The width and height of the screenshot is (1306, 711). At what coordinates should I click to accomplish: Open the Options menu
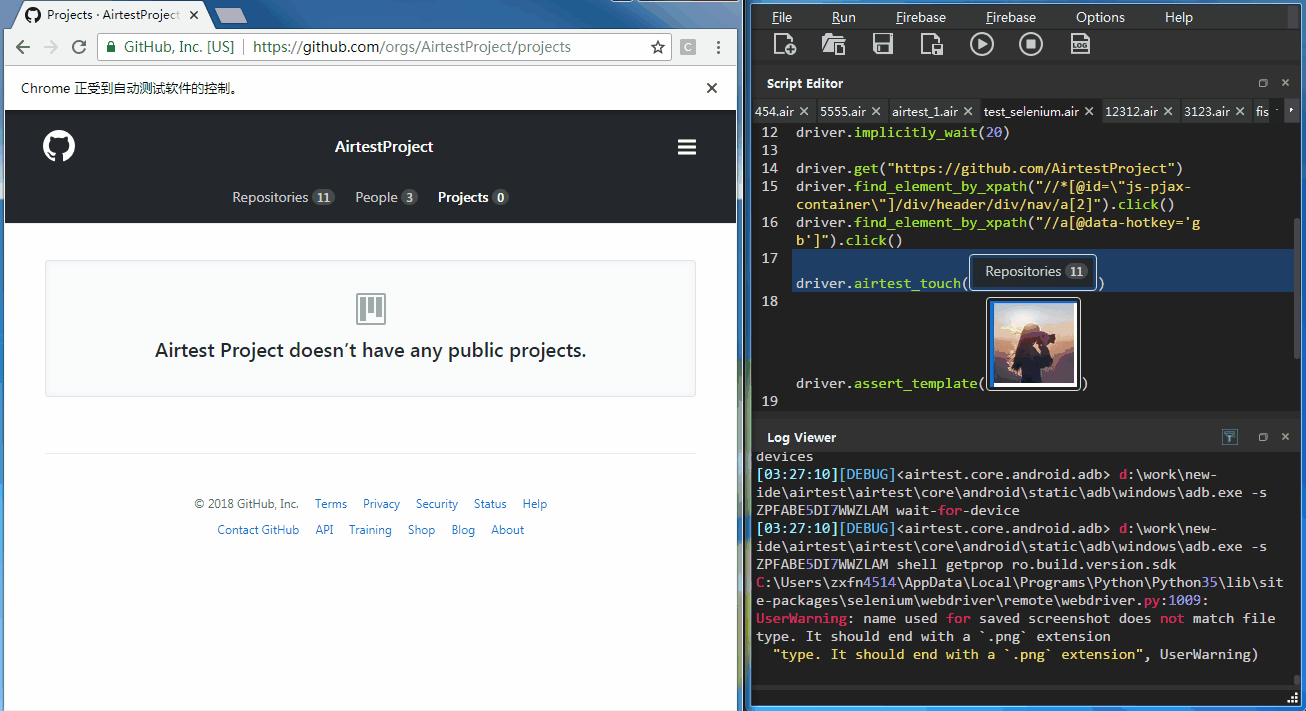pyautogui.click(x=1100, y=17)
